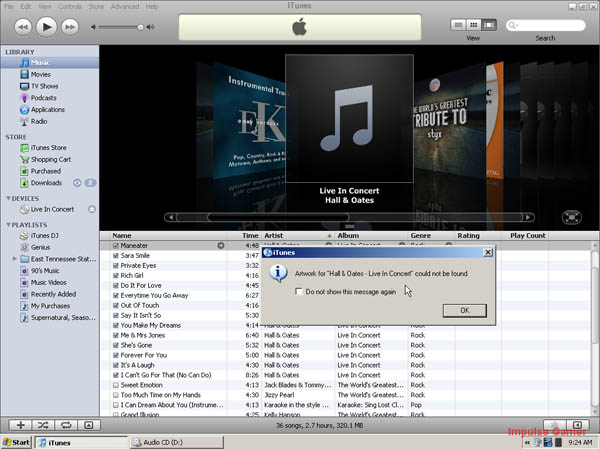
Task: Uncheck the Sara Smile song checkbox
Action: (x=116, y=256)
